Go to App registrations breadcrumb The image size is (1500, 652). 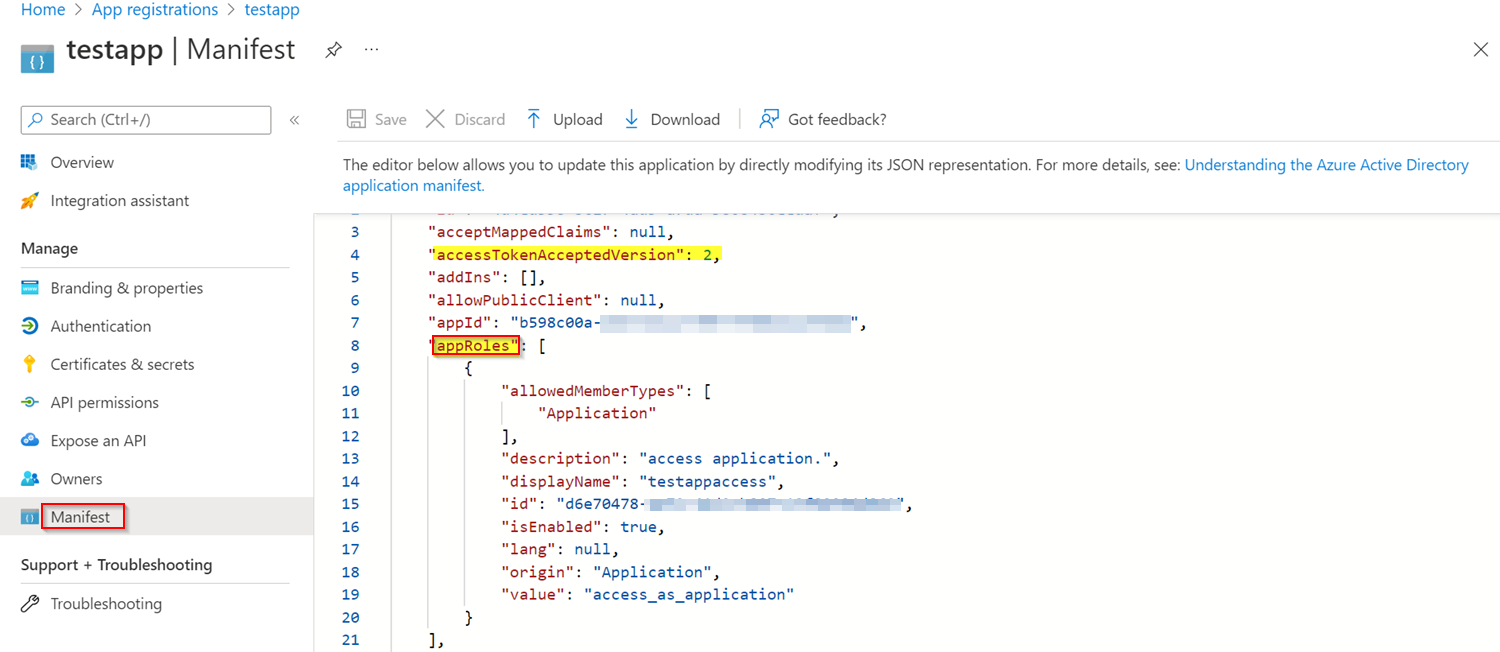(x=155, y=10)
